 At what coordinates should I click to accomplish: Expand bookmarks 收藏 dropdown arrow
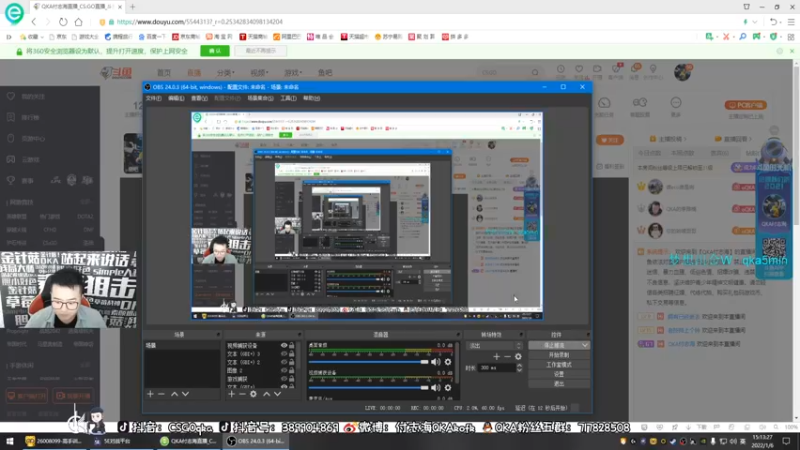(x=42, y=37)
